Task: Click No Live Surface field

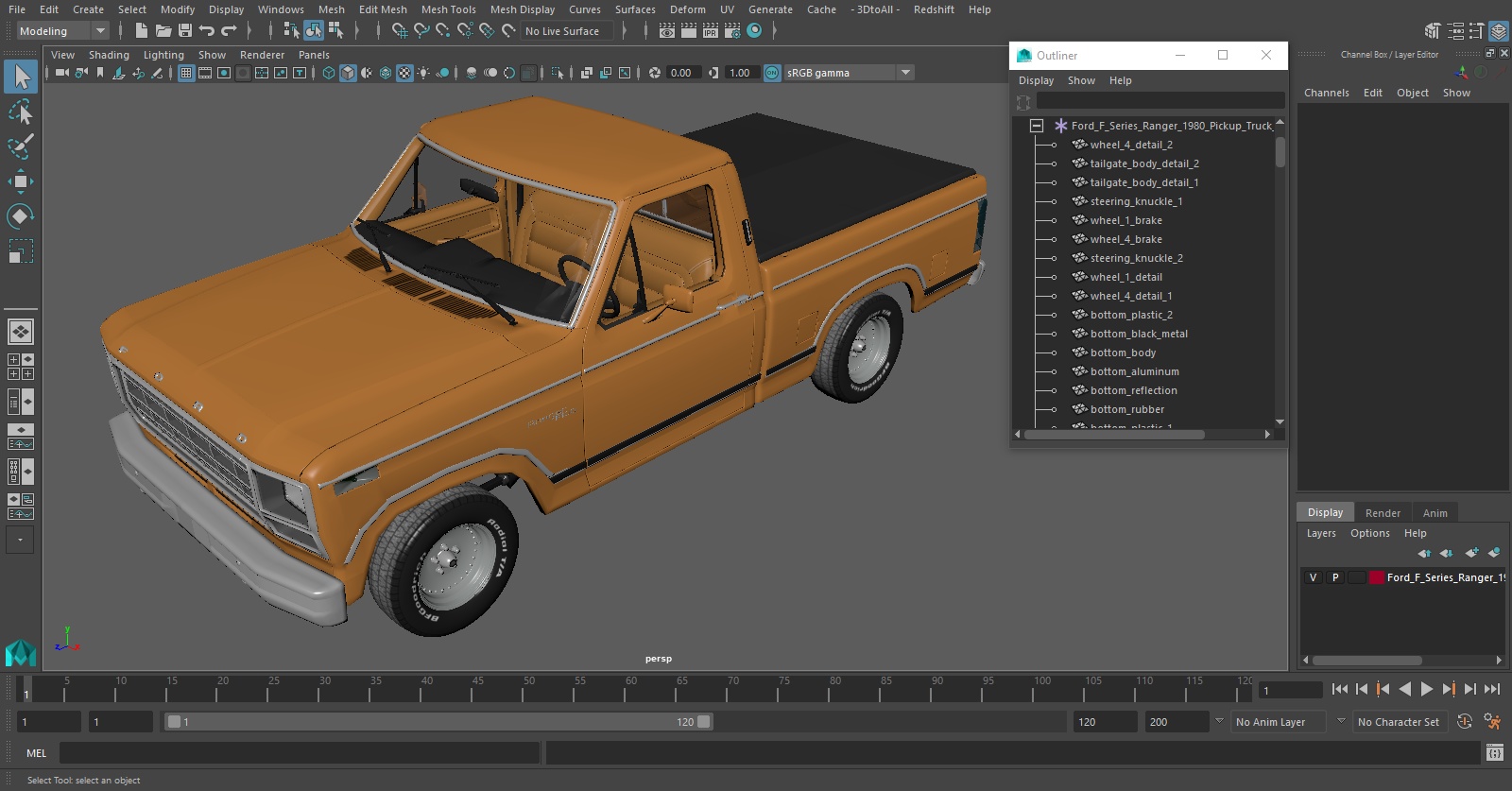Action: [567, 31]
